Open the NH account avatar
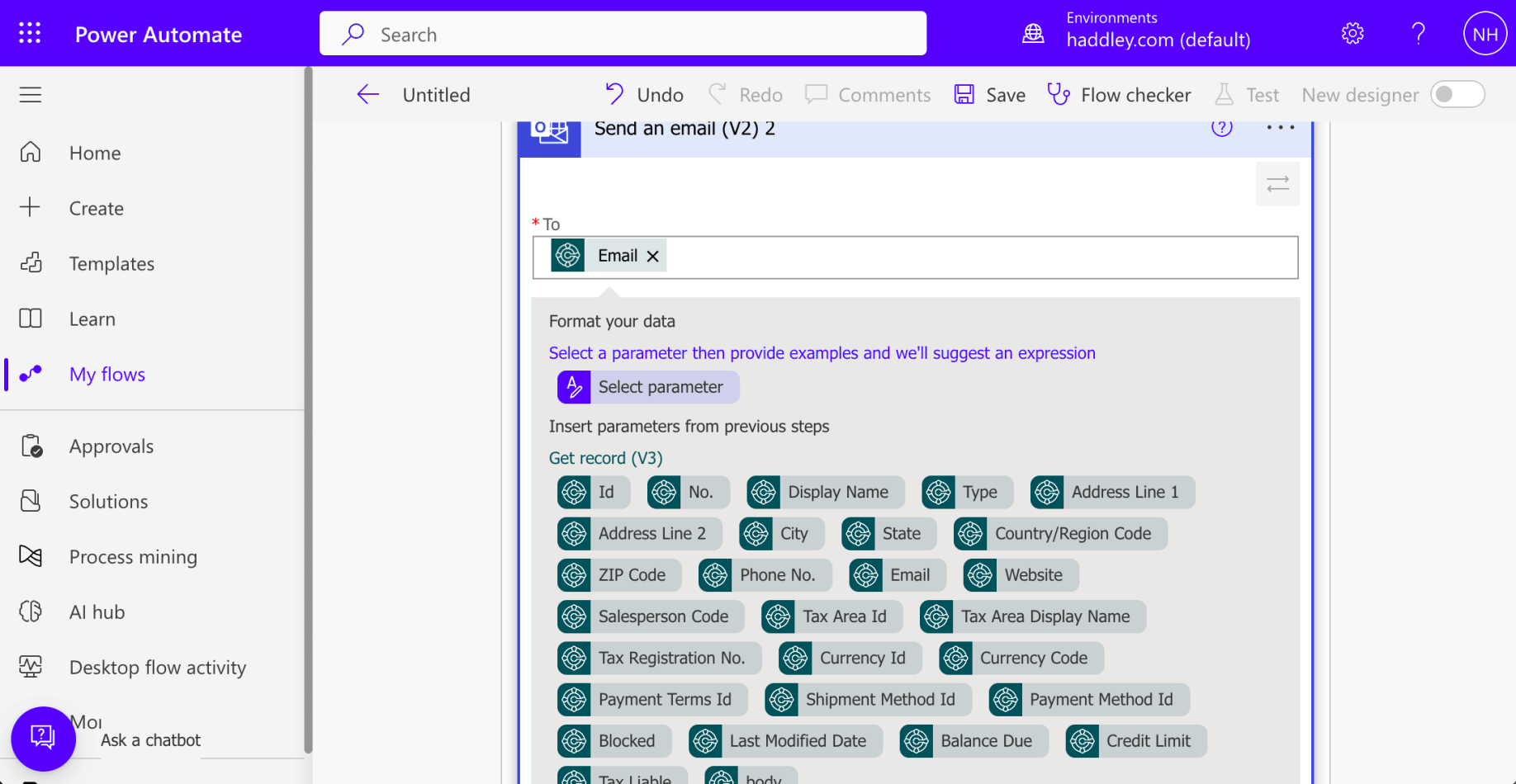This screenshot has width=1516, height=784. pyautogui.click(x=1485, y=34)
